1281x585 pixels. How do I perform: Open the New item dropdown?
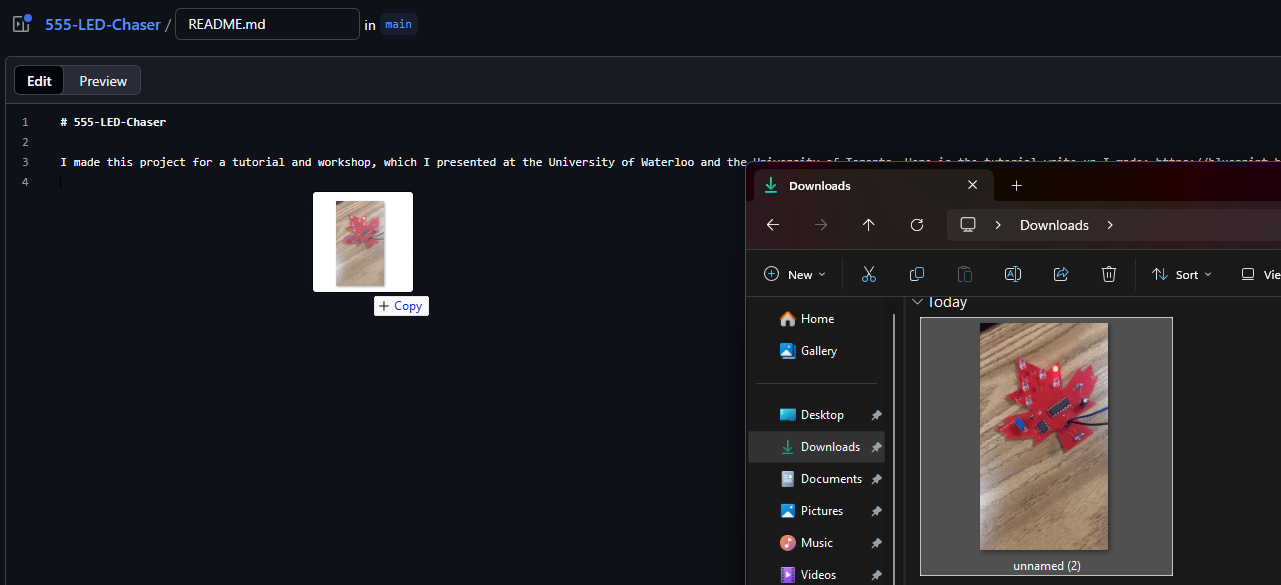(x=795, y=274)
